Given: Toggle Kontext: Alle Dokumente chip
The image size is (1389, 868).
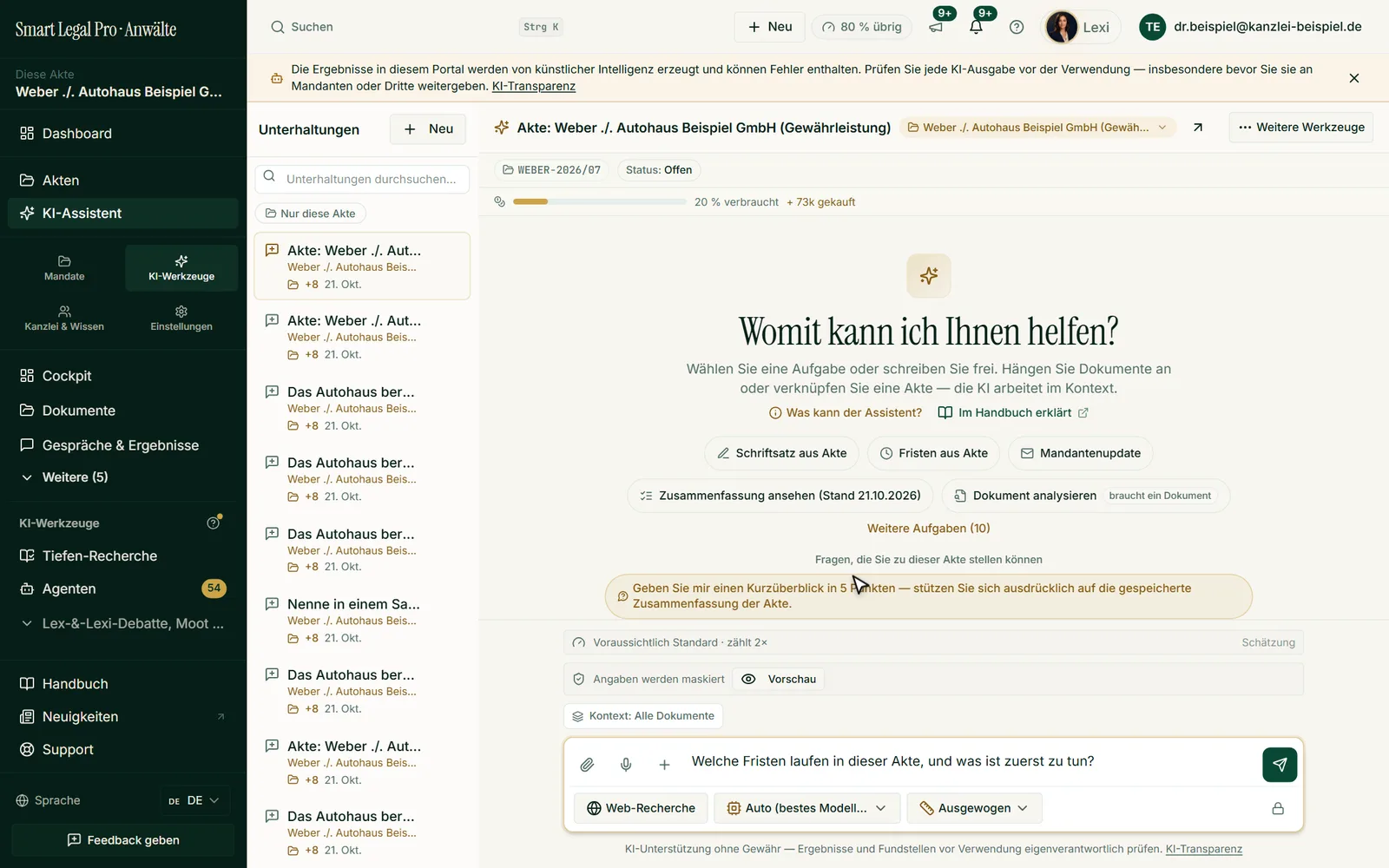Looking at the screenshot, I should coord(643,716).
